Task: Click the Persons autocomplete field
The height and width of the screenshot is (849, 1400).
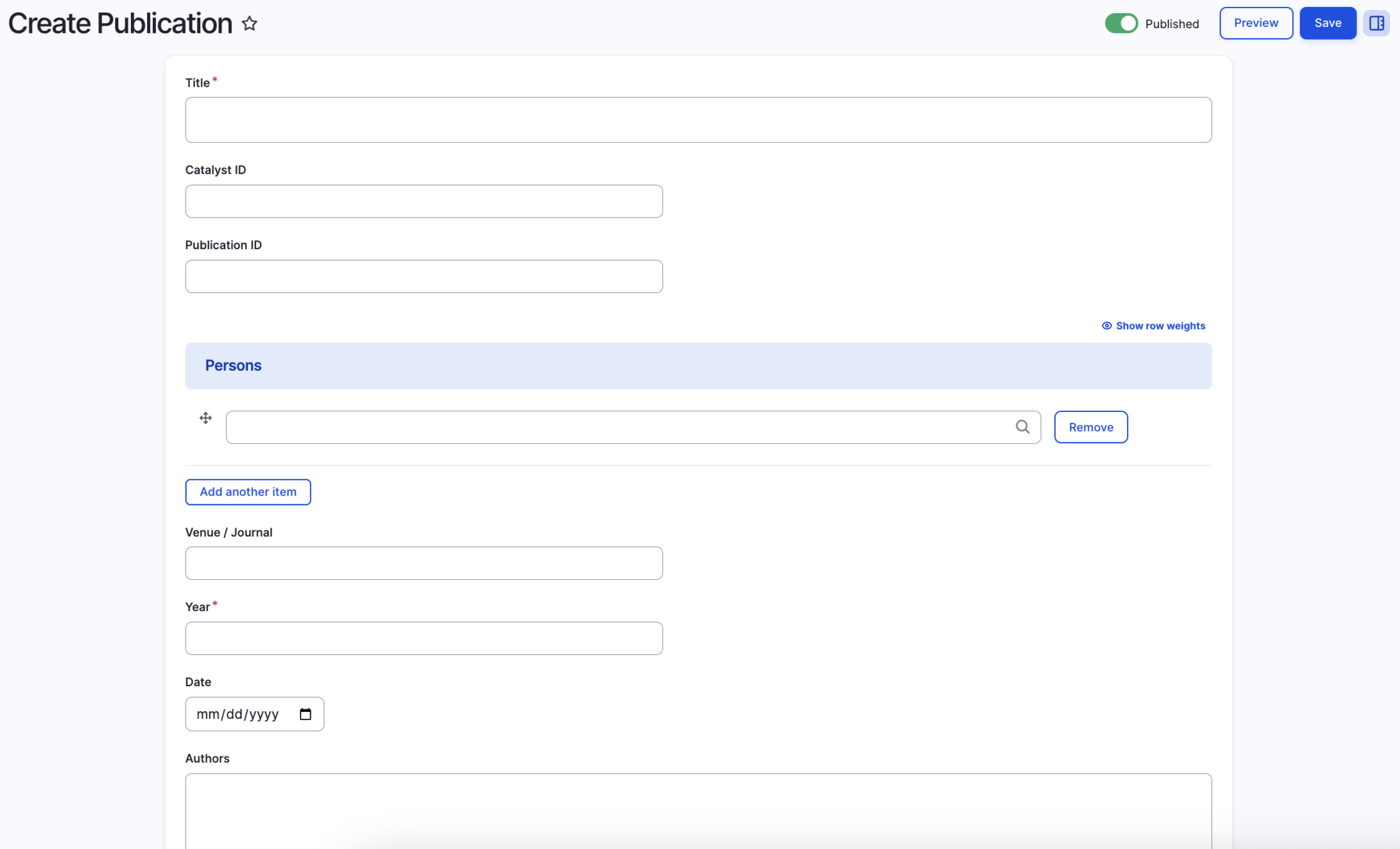Action: click(x=616, y=428)
